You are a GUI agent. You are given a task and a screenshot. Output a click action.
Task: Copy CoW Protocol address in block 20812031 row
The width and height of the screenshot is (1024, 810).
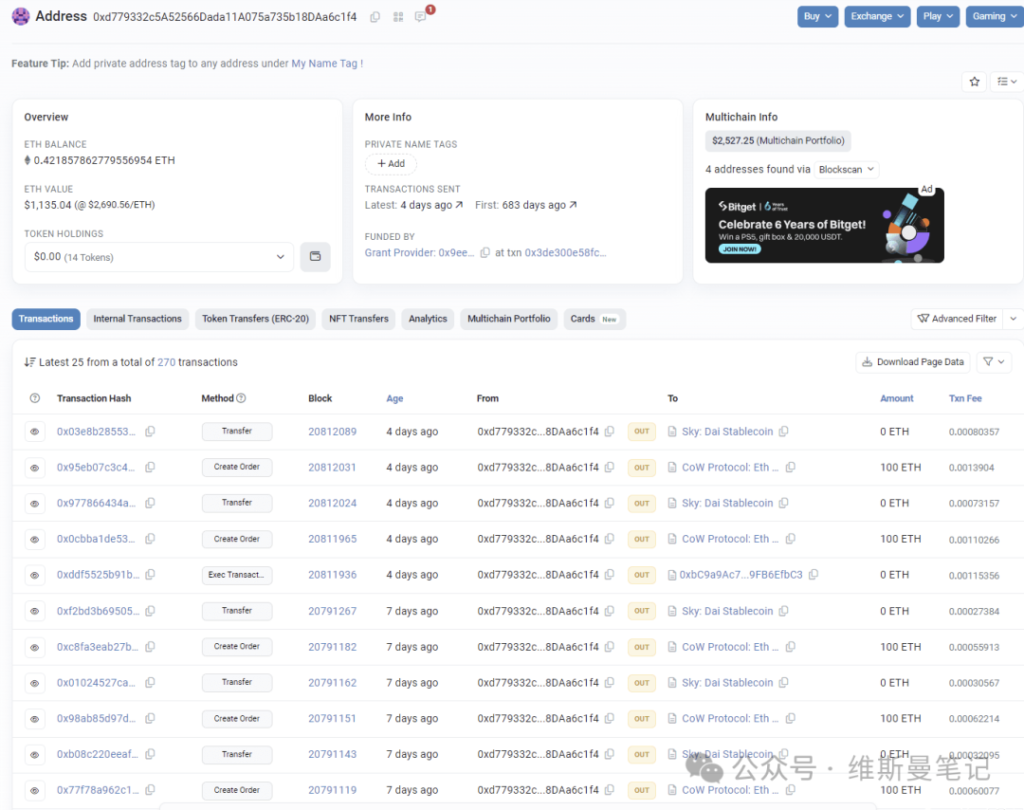790,467
